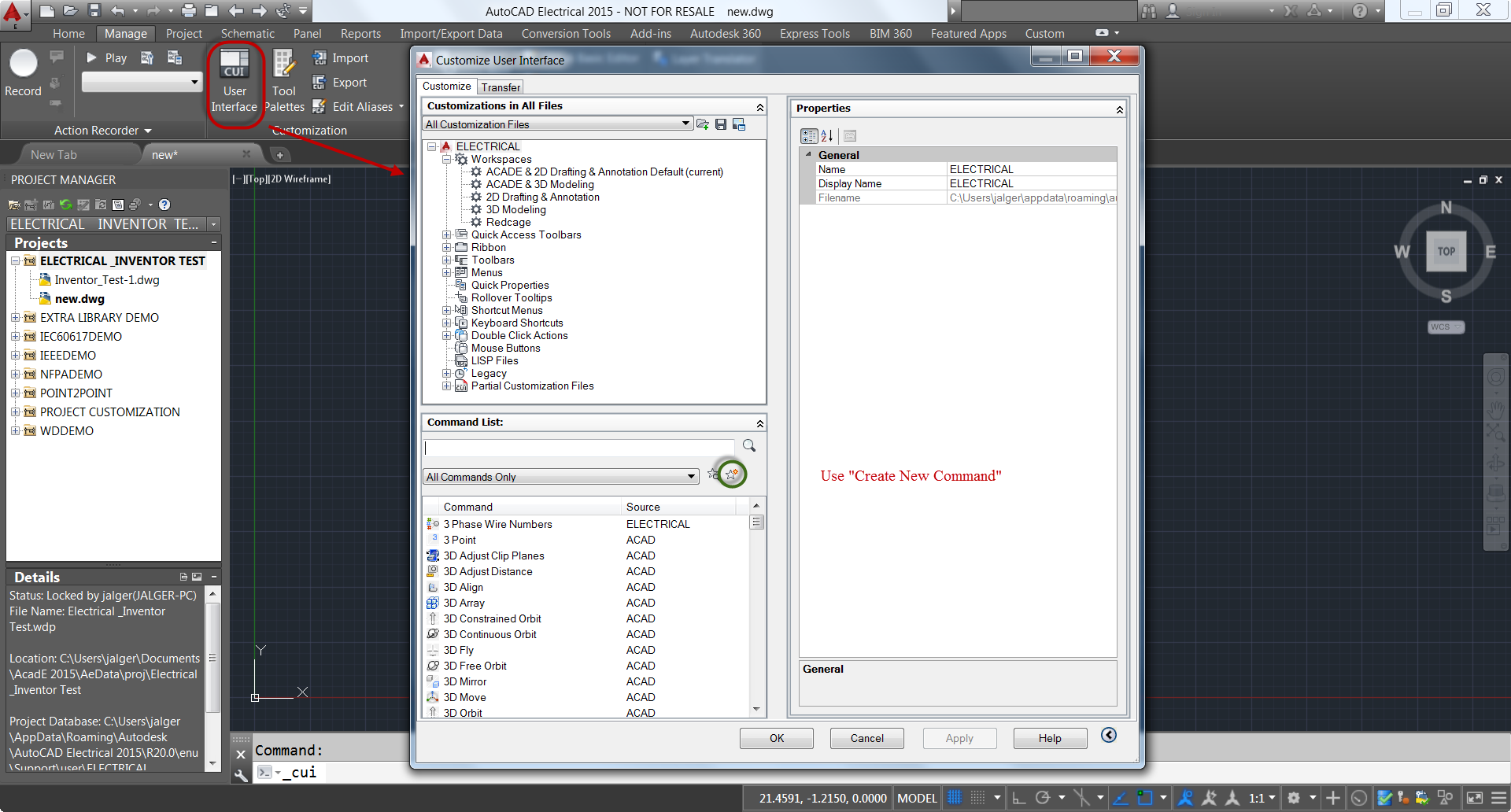Click the Workspace Switching gear in status bar
This screenshot has height=812, width=1511.
1294,798
